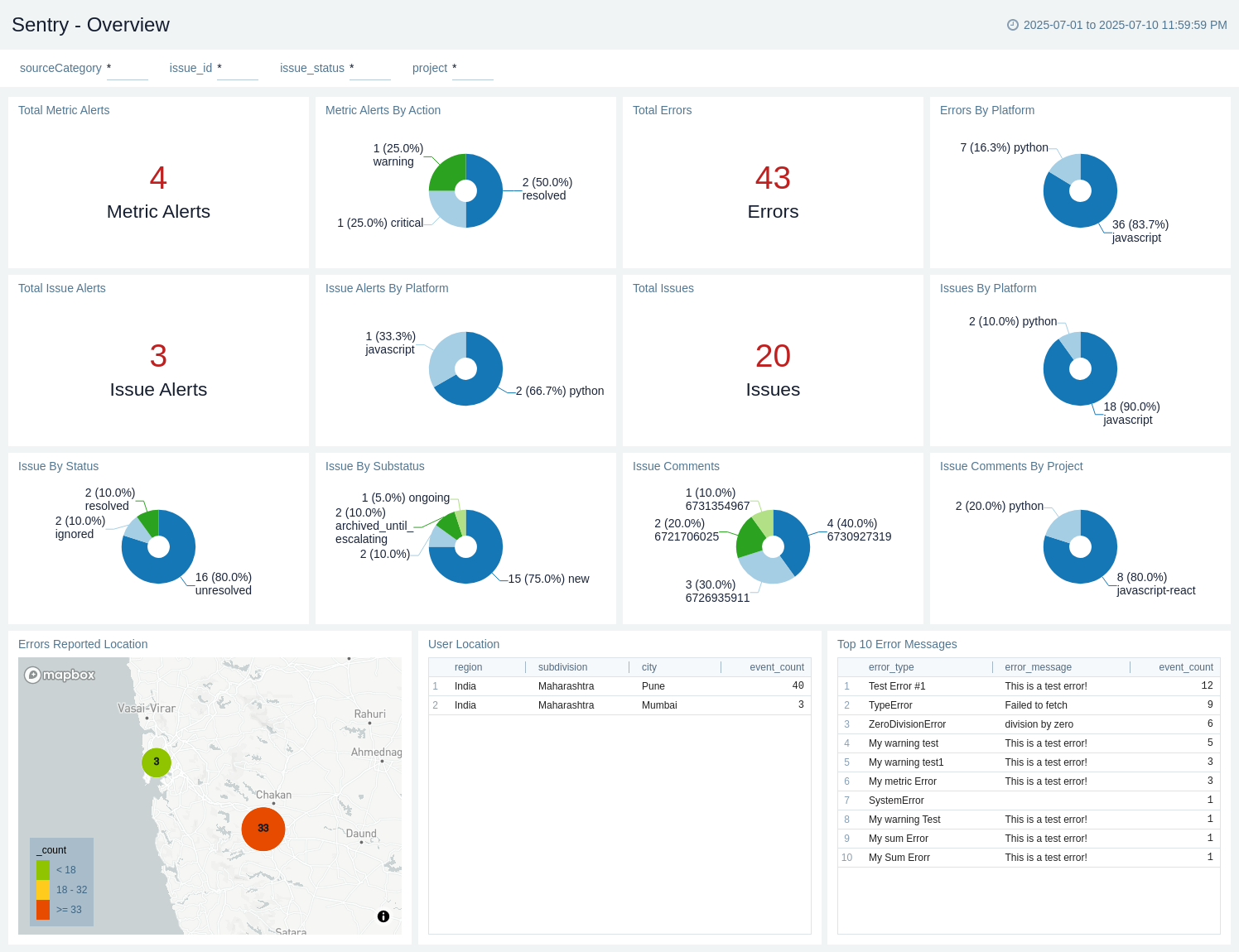The width and height of the screenshot is (1239, 952).
Task: Sort Top 10 Error Messages by event_count
Action: 1186,667
